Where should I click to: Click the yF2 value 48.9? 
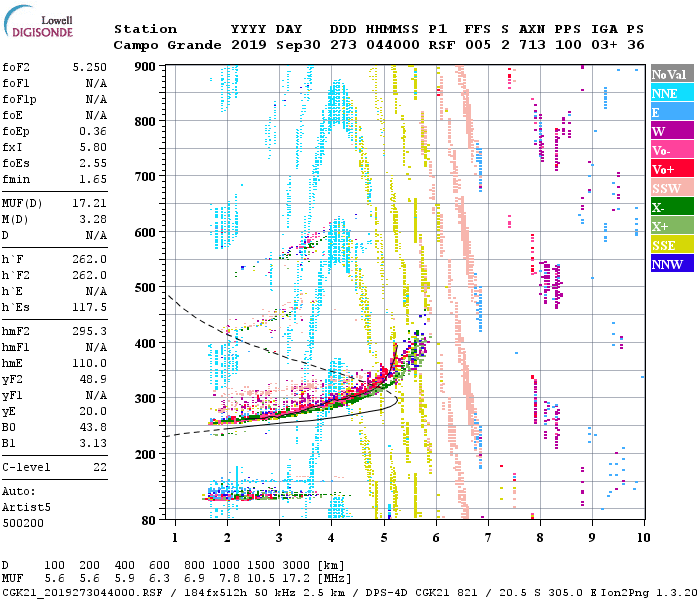coord(93,379)
